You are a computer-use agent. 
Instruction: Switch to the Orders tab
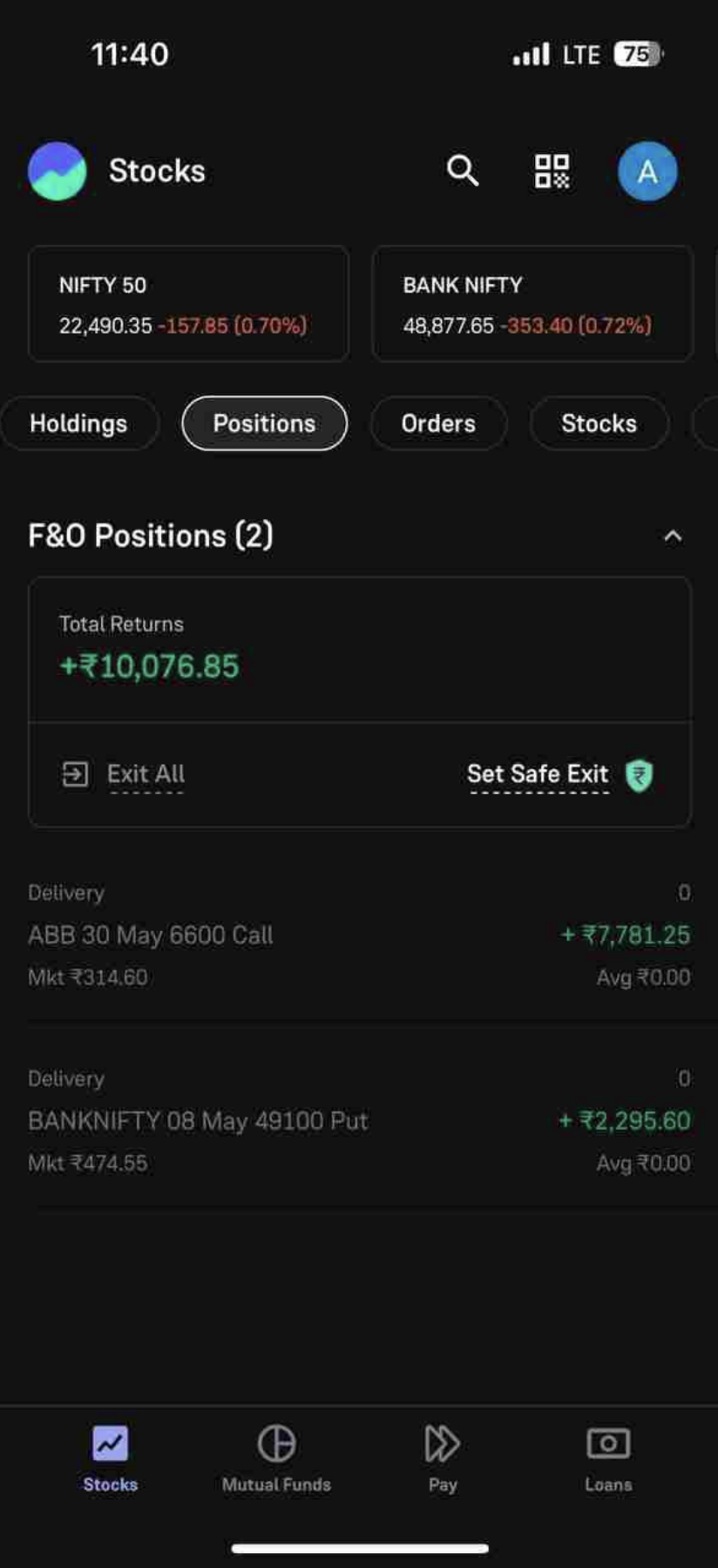438,423
